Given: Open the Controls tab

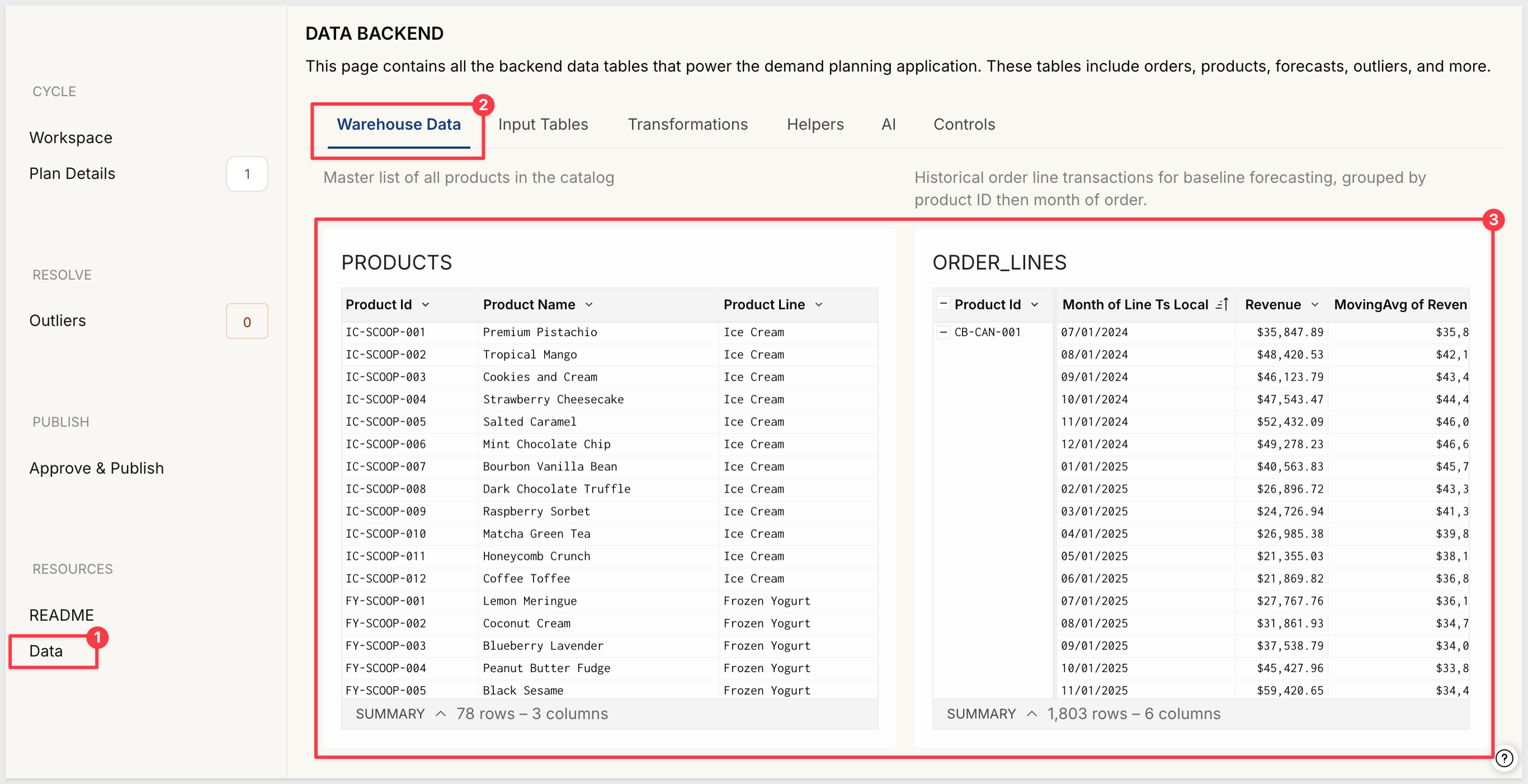Looking at the screenshot, I should [x=964, y=124].
